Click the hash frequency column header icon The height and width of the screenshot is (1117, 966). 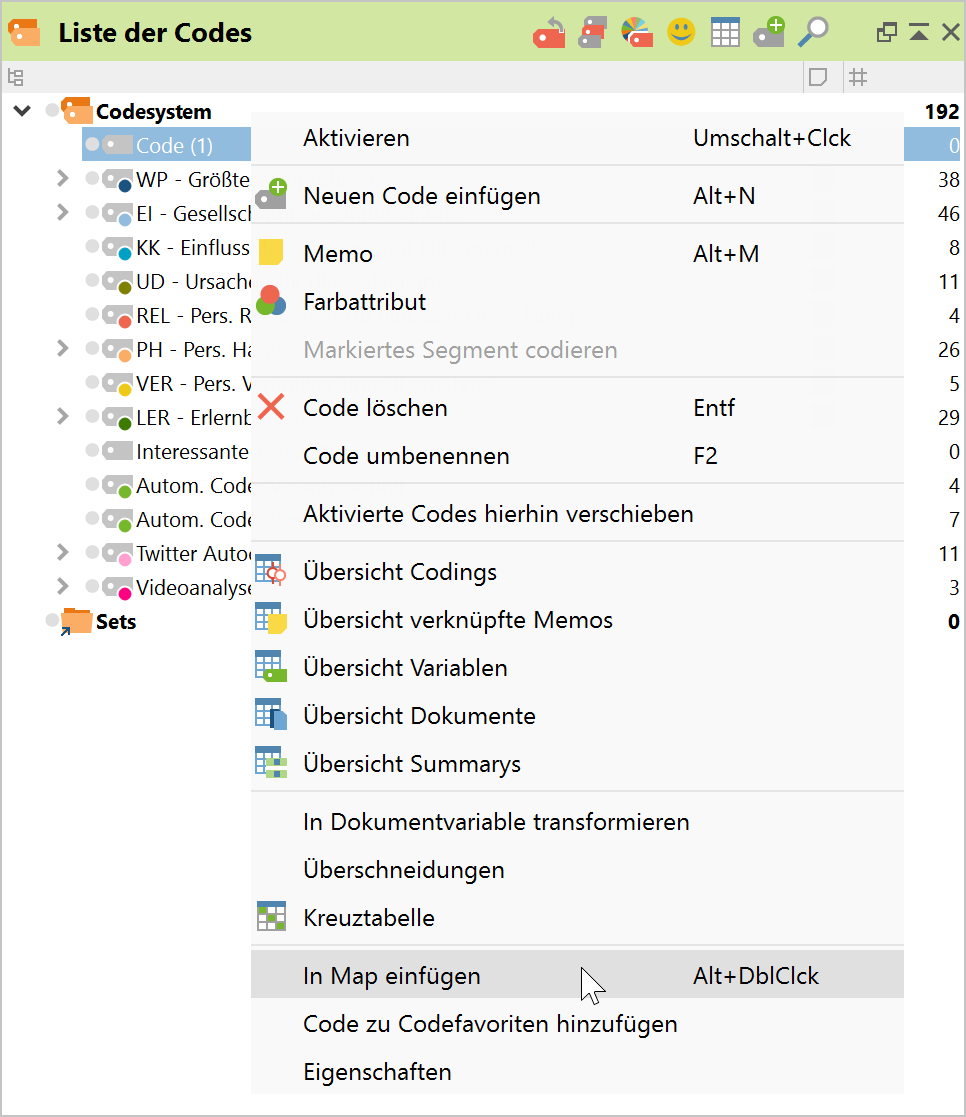(858, 77)
